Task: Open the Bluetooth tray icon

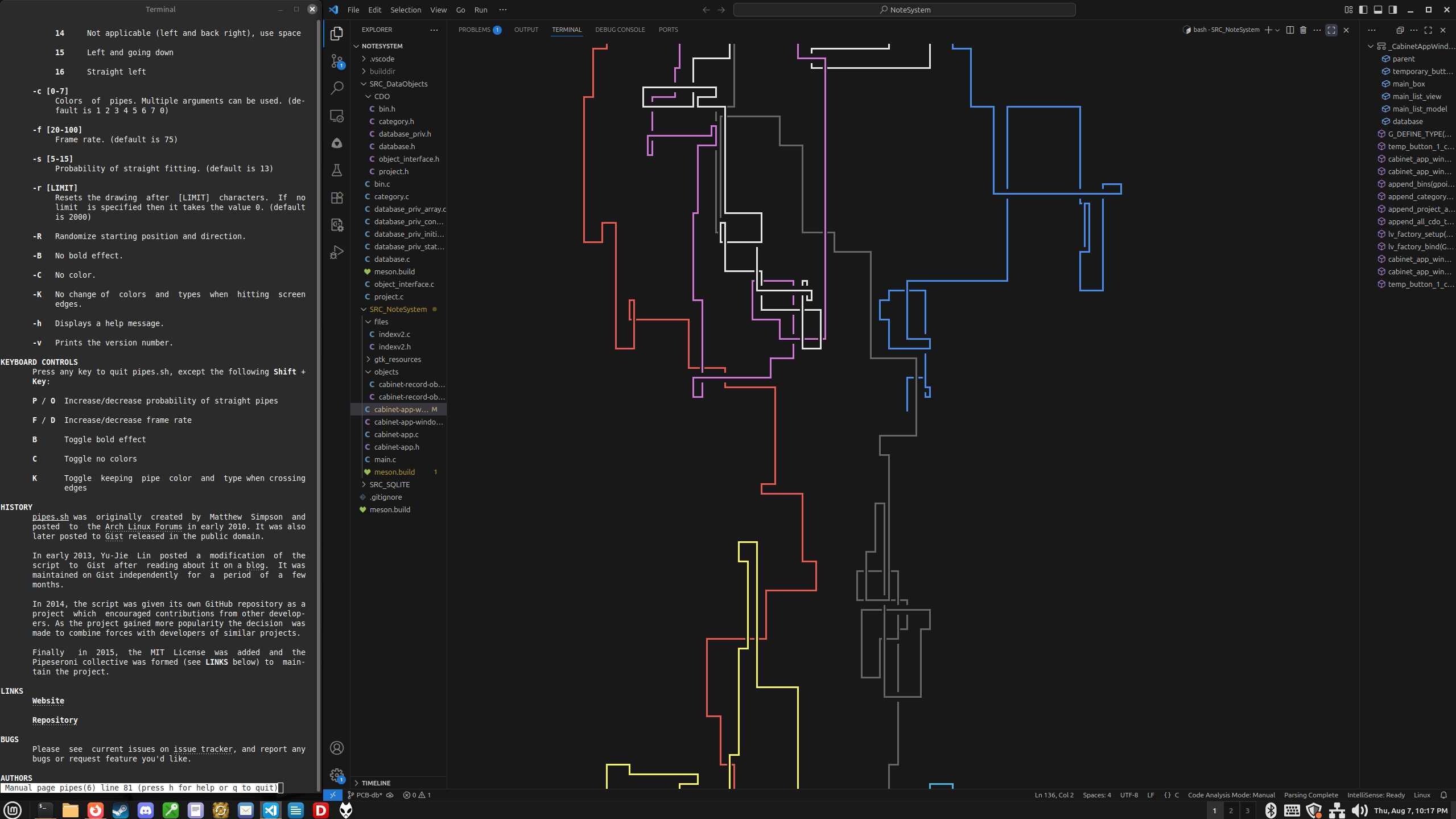Action: click(x=1271, y=810)
